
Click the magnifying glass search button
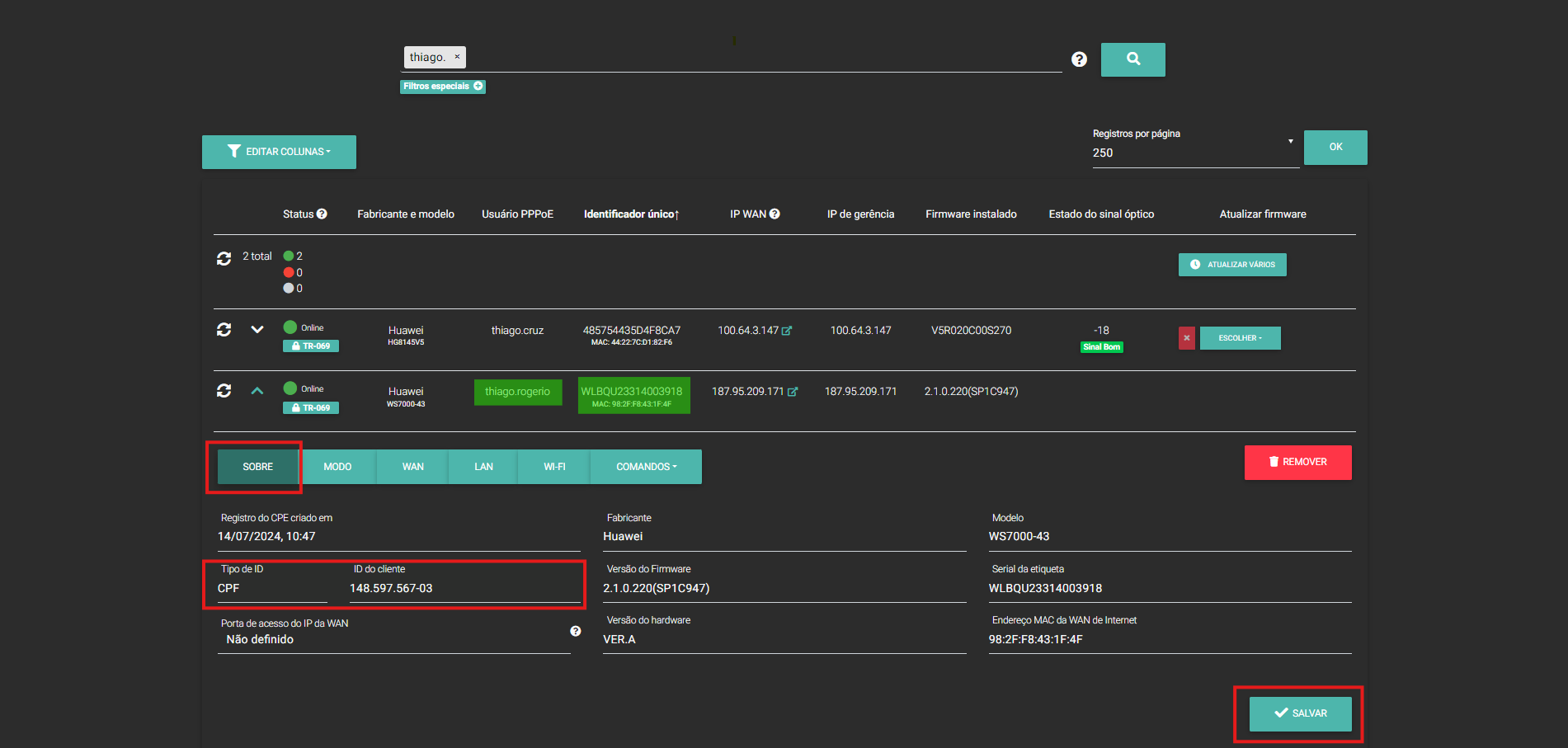[1132, 59]
